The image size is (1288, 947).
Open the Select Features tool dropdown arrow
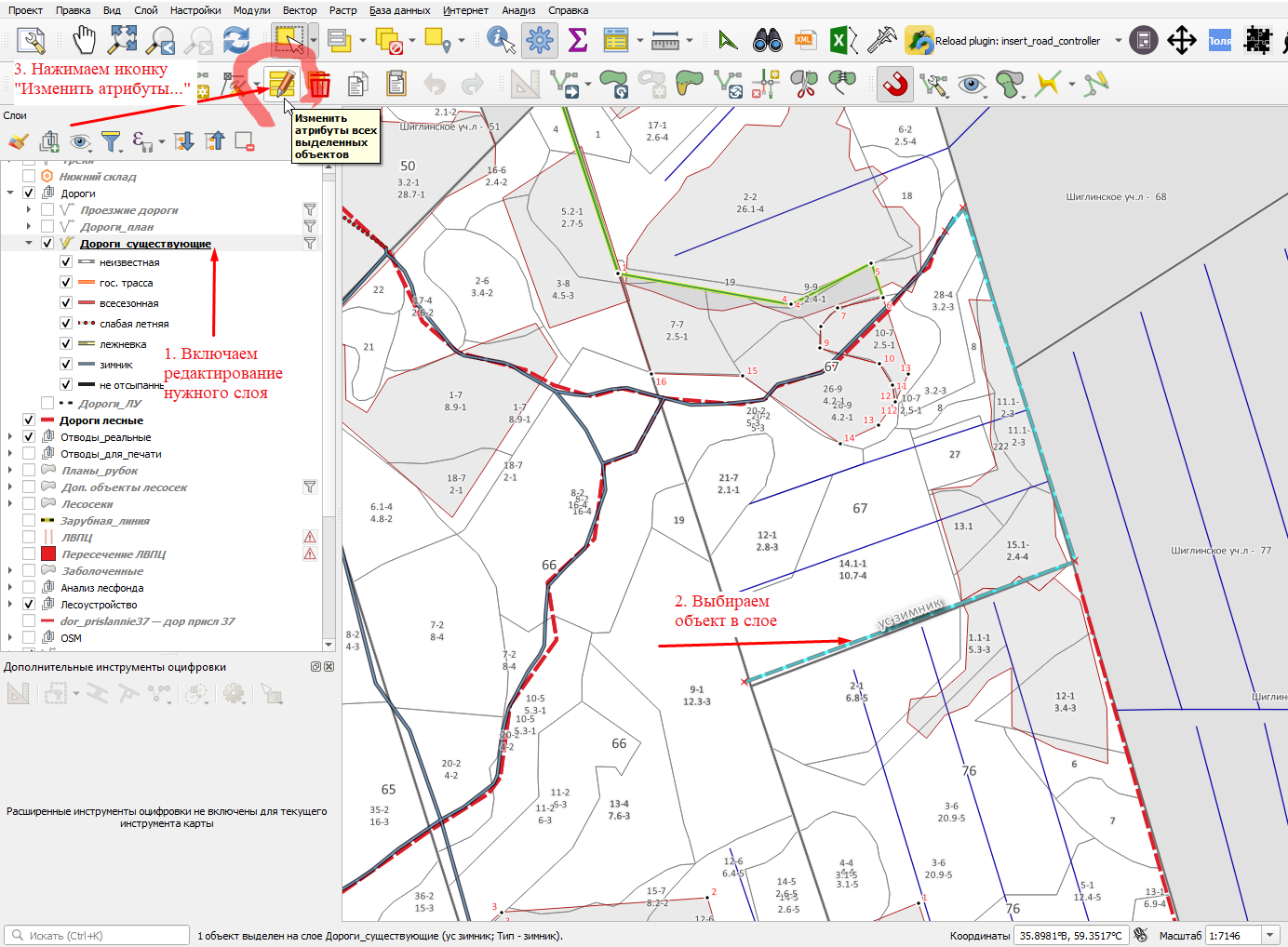pos(314,40)
